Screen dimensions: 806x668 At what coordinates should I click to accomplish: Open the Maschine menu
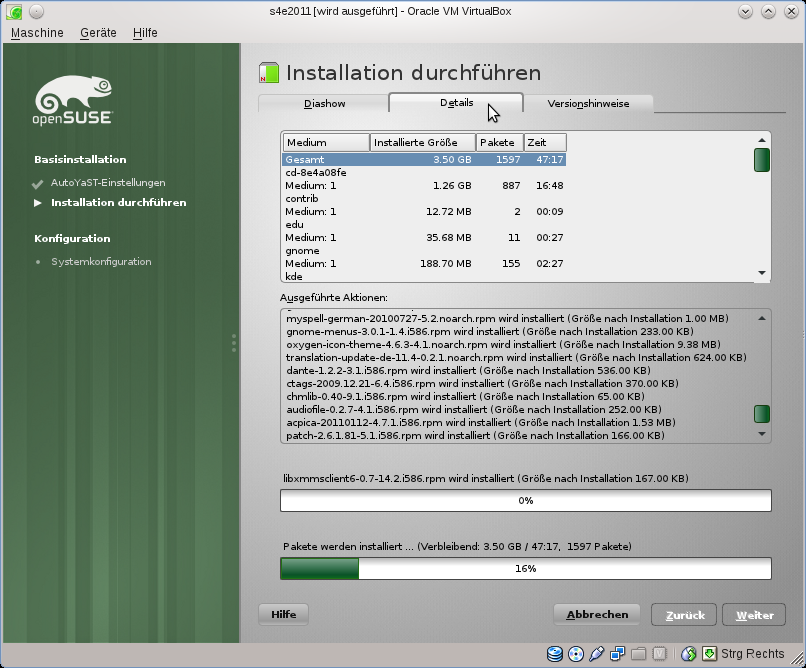click(37, 33)
